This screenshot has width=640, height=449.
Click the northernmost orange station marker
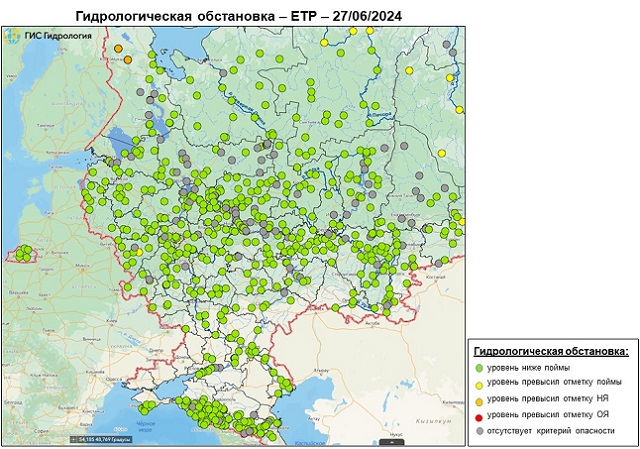[x=117, y=48]
